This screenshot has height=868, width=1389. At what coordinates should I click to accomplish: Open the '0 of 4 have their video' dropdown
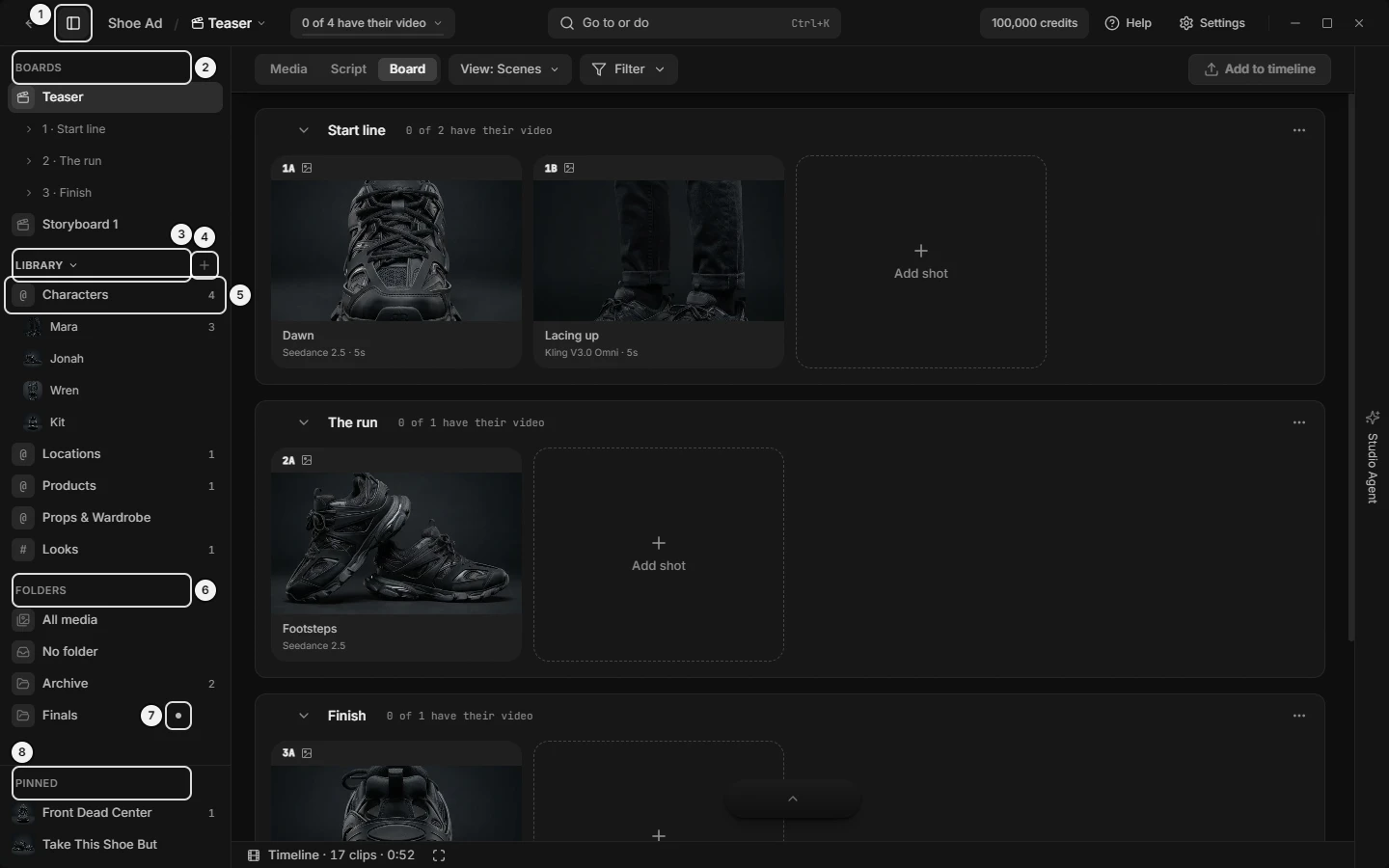coord(372,23)
